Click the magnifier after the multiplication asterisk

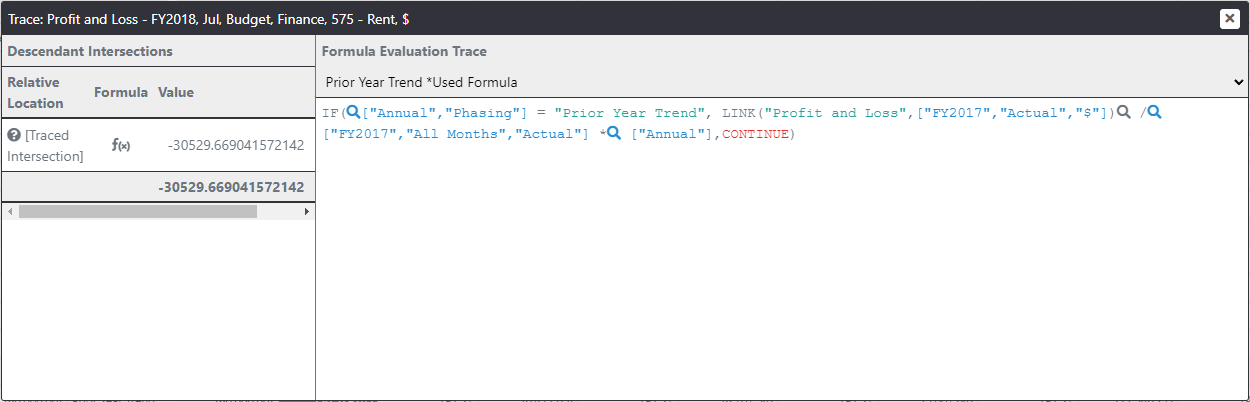tap(614, 133)
